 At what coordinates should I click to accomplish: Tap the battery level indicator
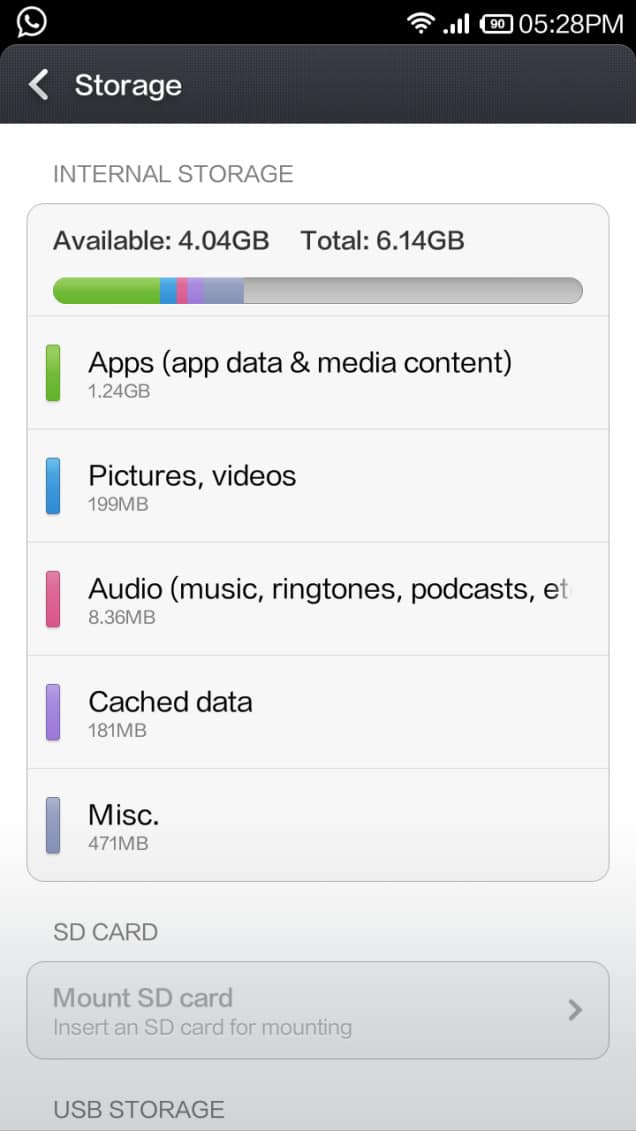(x=496, y=23)
